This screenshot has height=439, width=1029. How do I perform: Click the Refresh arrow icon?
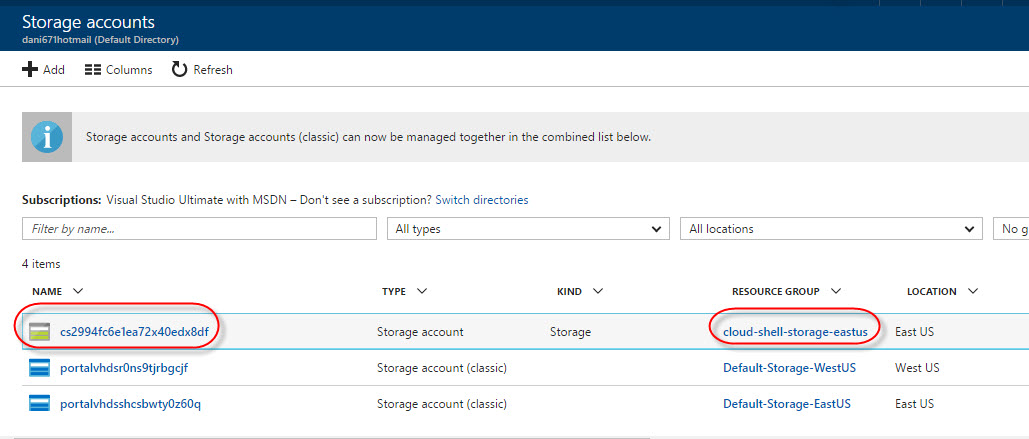click(180, 70)
